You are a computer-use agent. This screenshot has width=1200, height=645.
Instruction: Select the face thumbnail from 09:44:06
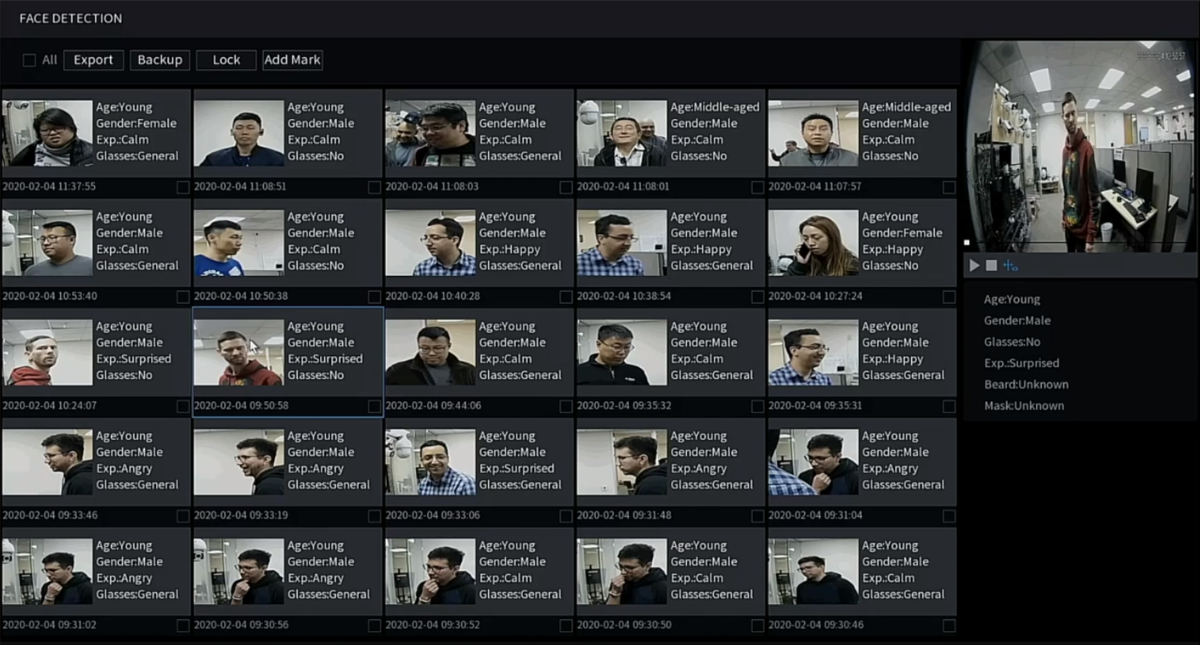click(x=431, y=352)
